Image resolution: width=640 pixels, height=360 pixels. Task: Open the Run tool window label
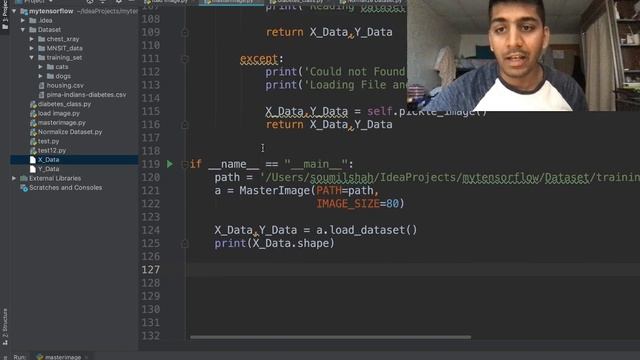click(19, 357)
